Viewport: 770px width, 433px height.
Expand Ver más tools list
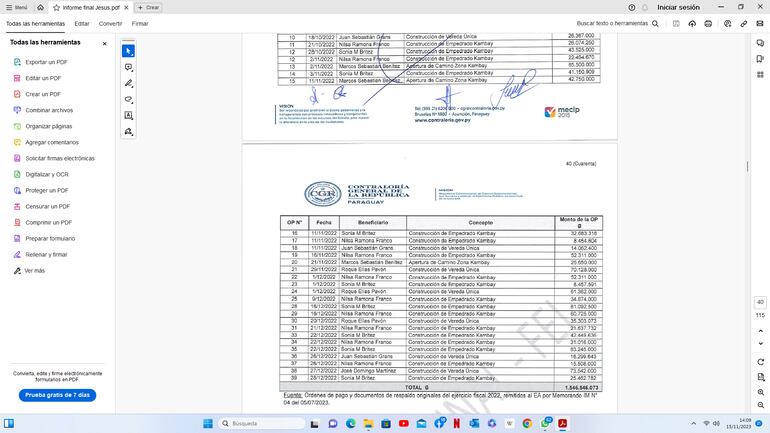34,270
